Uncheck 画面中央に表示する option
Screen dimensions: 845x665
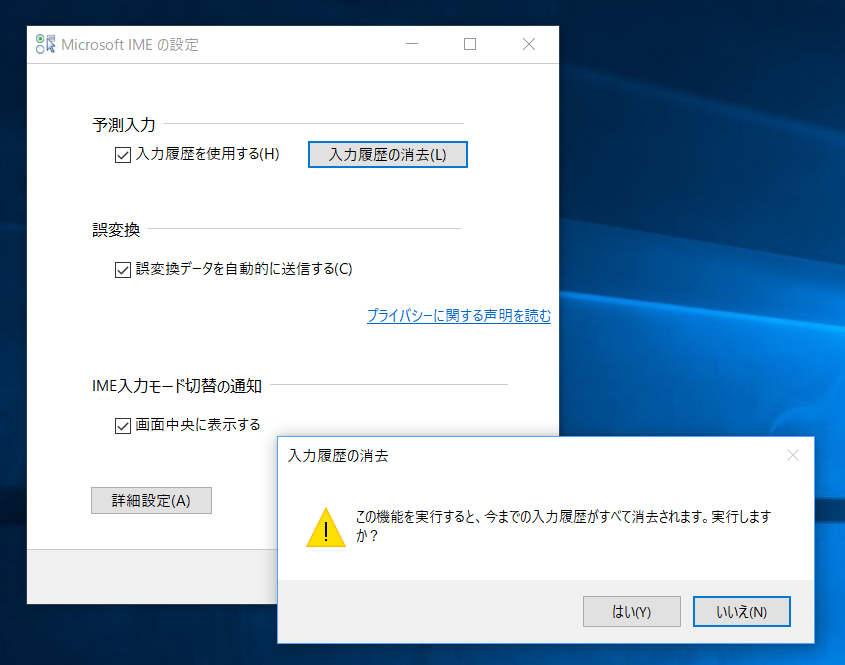click(123, 424)
